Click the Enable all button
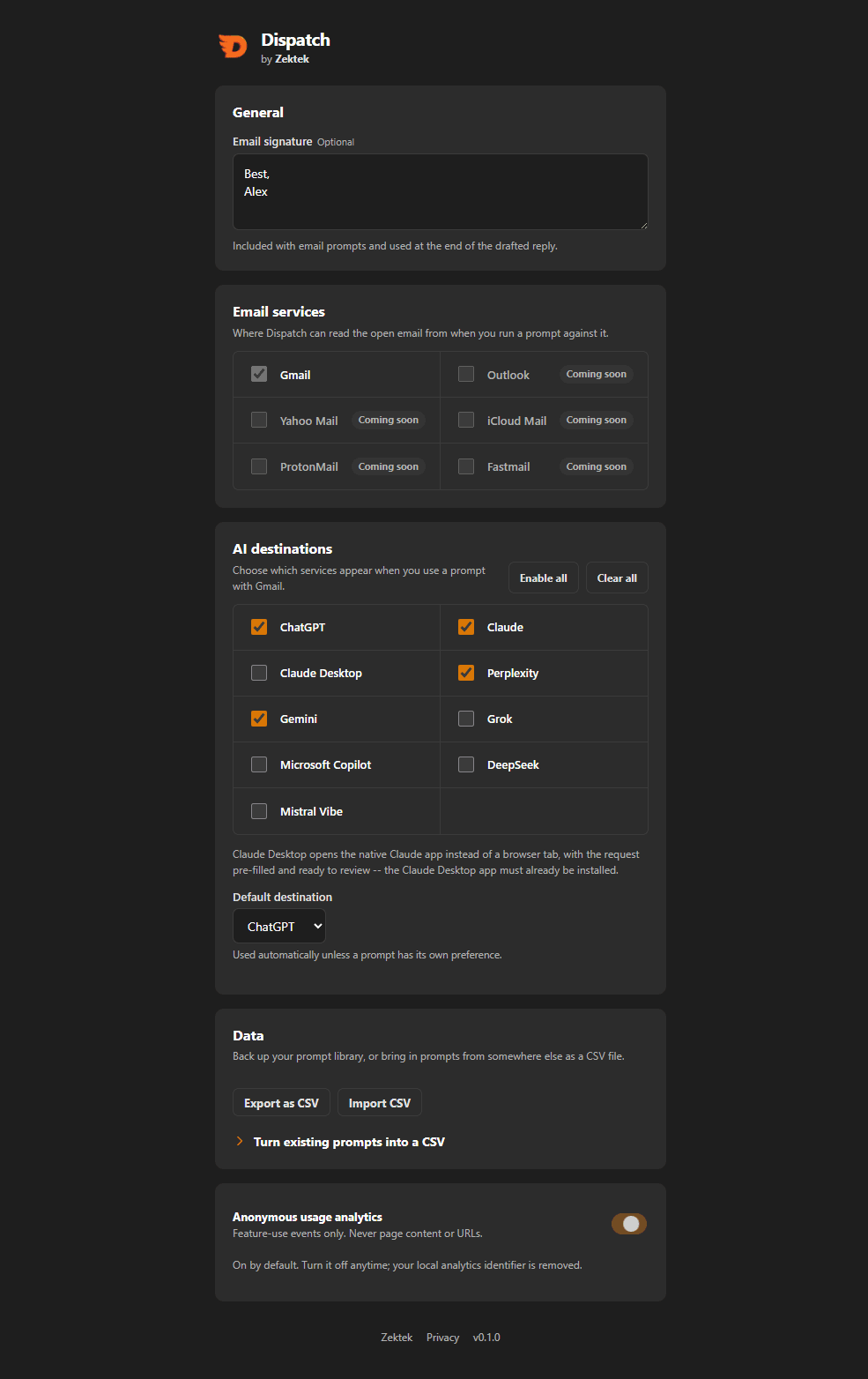 (x=544, y=578)
